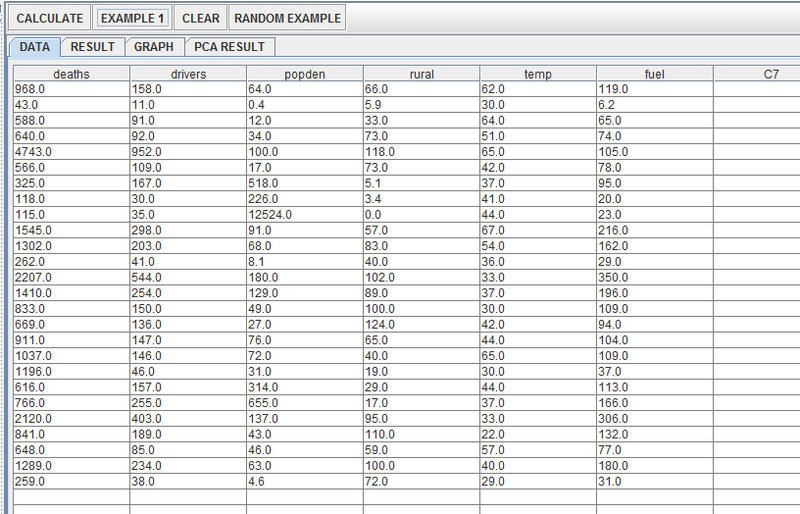Select rural cell 3.4

[x=421, y=199]
